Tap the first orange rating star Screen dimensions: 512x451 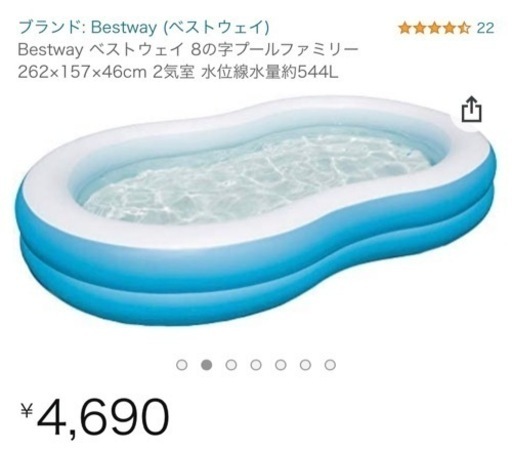tap(406, 28)
